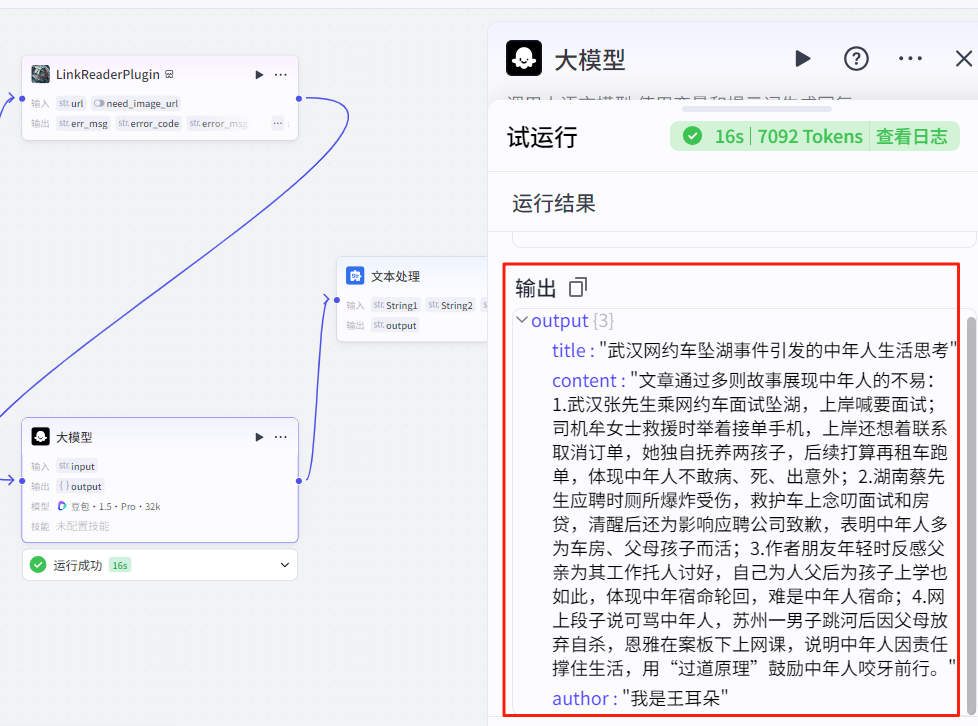The height and width of the screenshot is (726, 978).
Task: Open 查看日志 to view run logs
Action: pos(911,136)
